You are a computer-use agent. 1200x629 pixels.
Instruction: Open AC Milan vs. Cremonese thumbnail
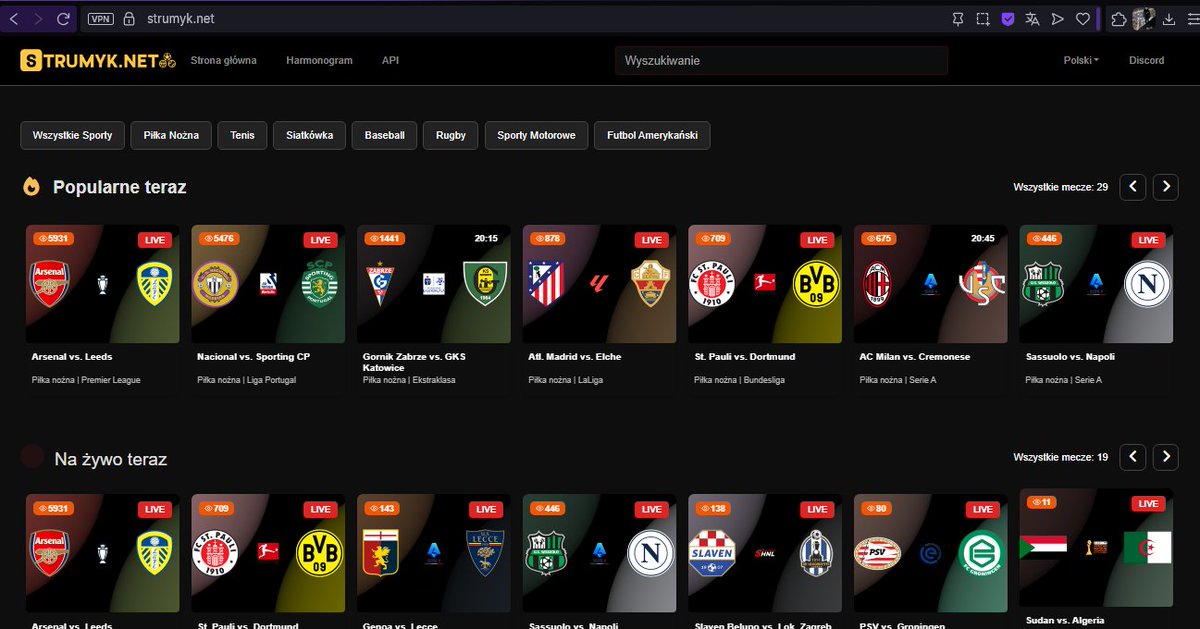pos(930,284)
